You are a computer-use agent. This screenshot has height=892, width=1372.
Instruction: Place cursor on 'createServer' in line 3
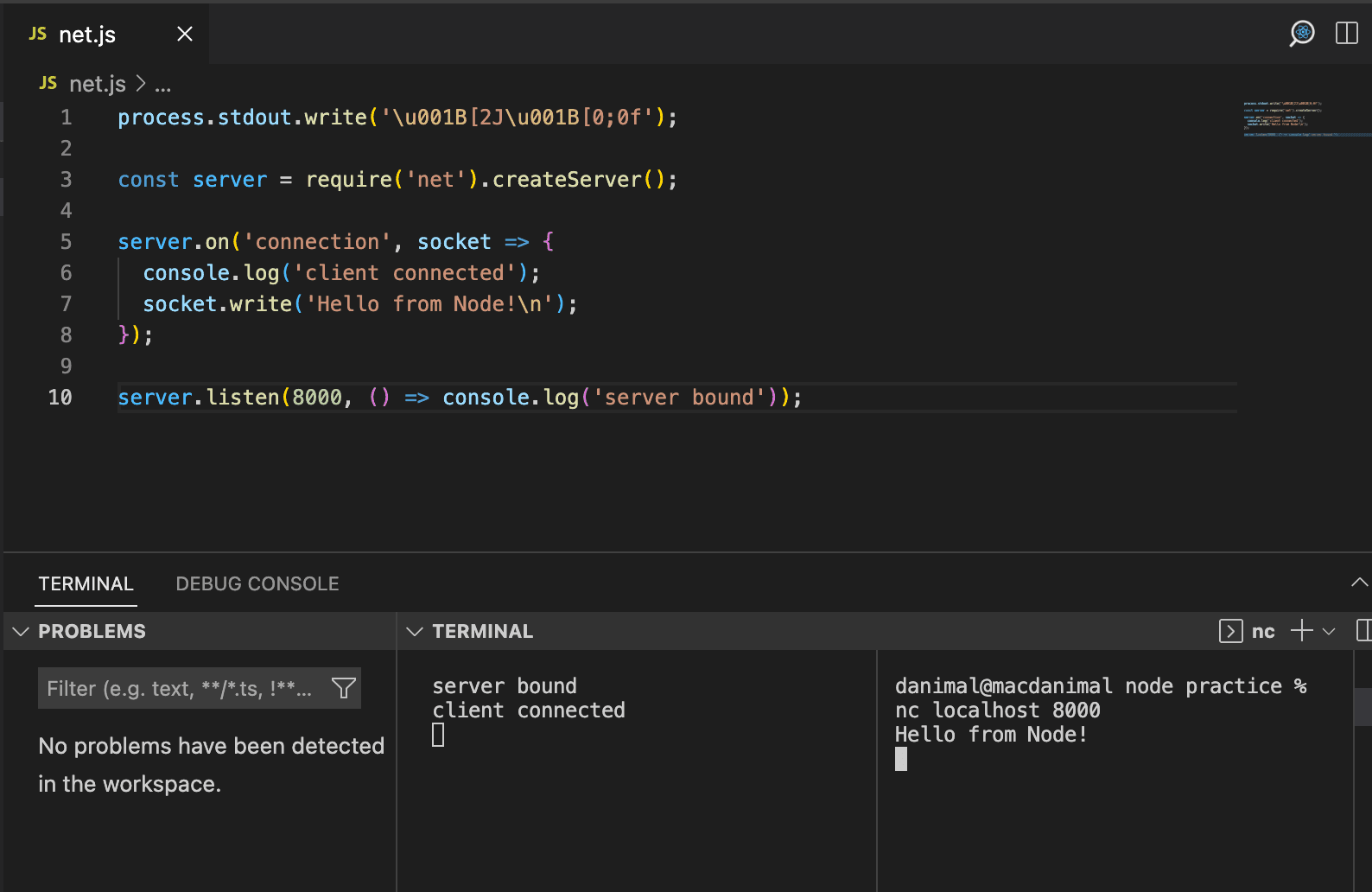coord(567,180)
